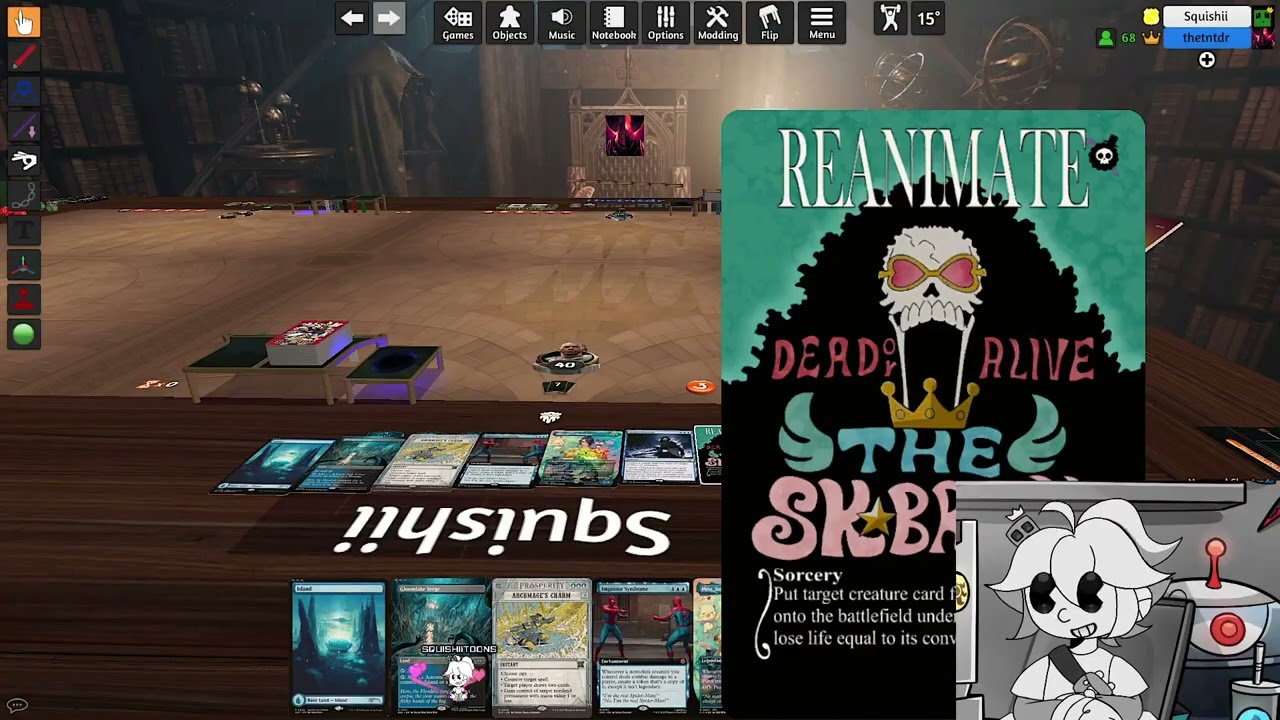Viewport: 1280px width, 720px height.
Task: Click the red avatar portrait on throne
Action: tap(624, 135)
